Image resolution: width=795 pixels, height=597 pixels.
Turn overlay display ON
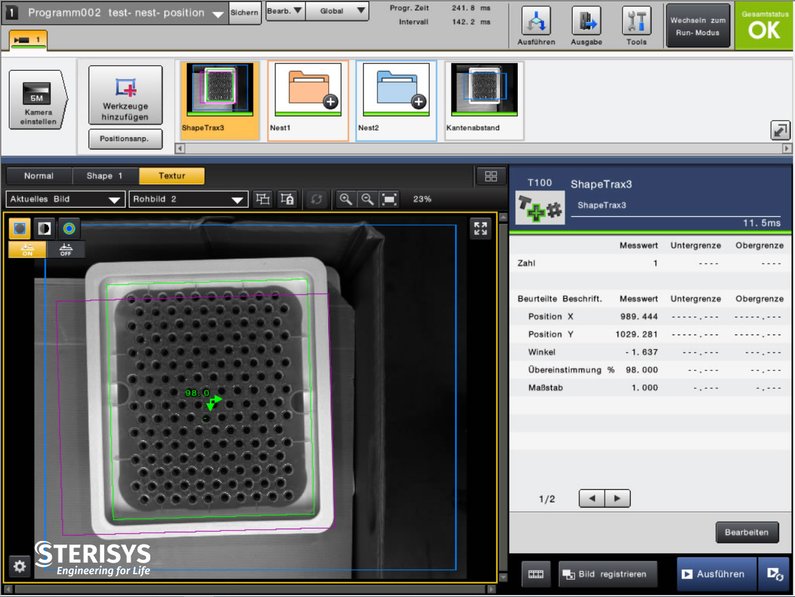(22, 250)
